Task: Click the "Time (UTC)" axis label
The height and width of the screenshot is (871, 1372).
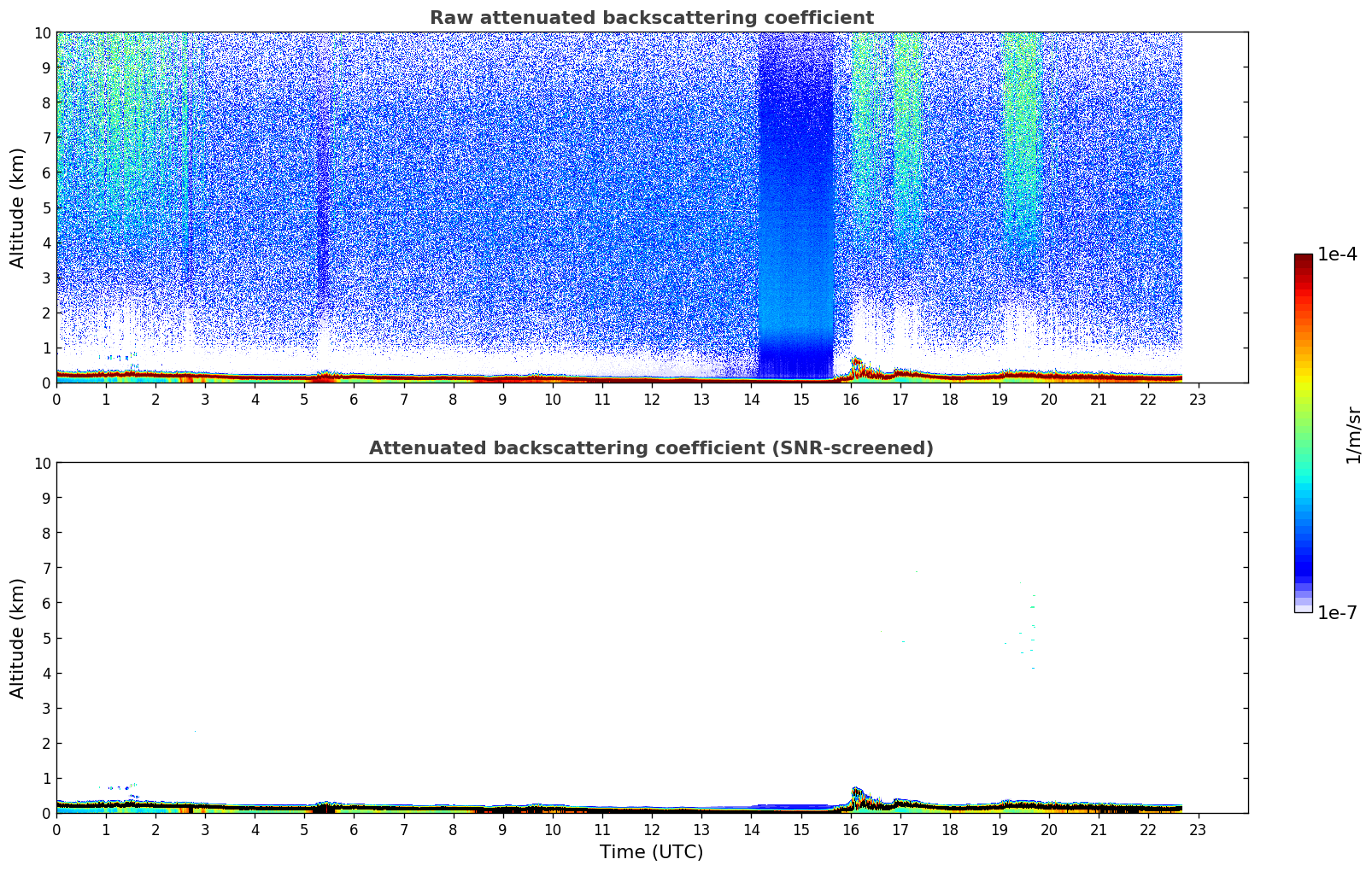Action: [x=651, y=852]
